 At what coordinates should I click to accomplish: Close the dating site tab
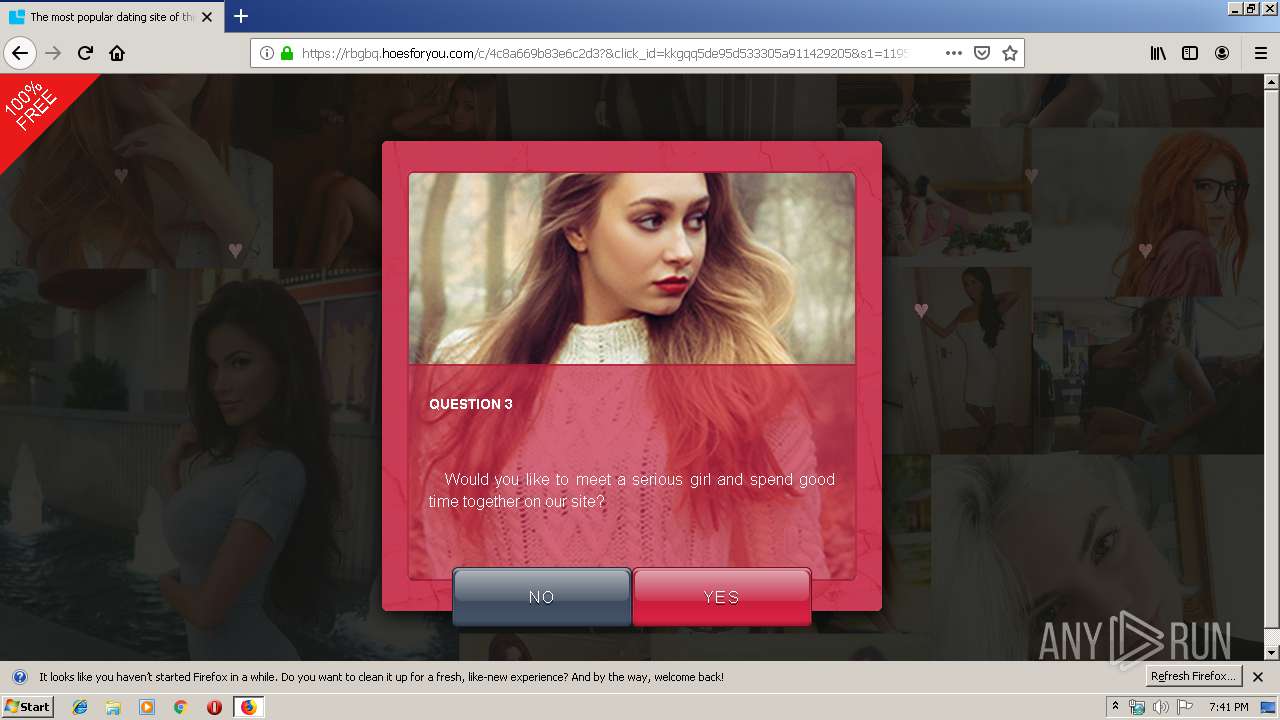[x=207, y=17]
